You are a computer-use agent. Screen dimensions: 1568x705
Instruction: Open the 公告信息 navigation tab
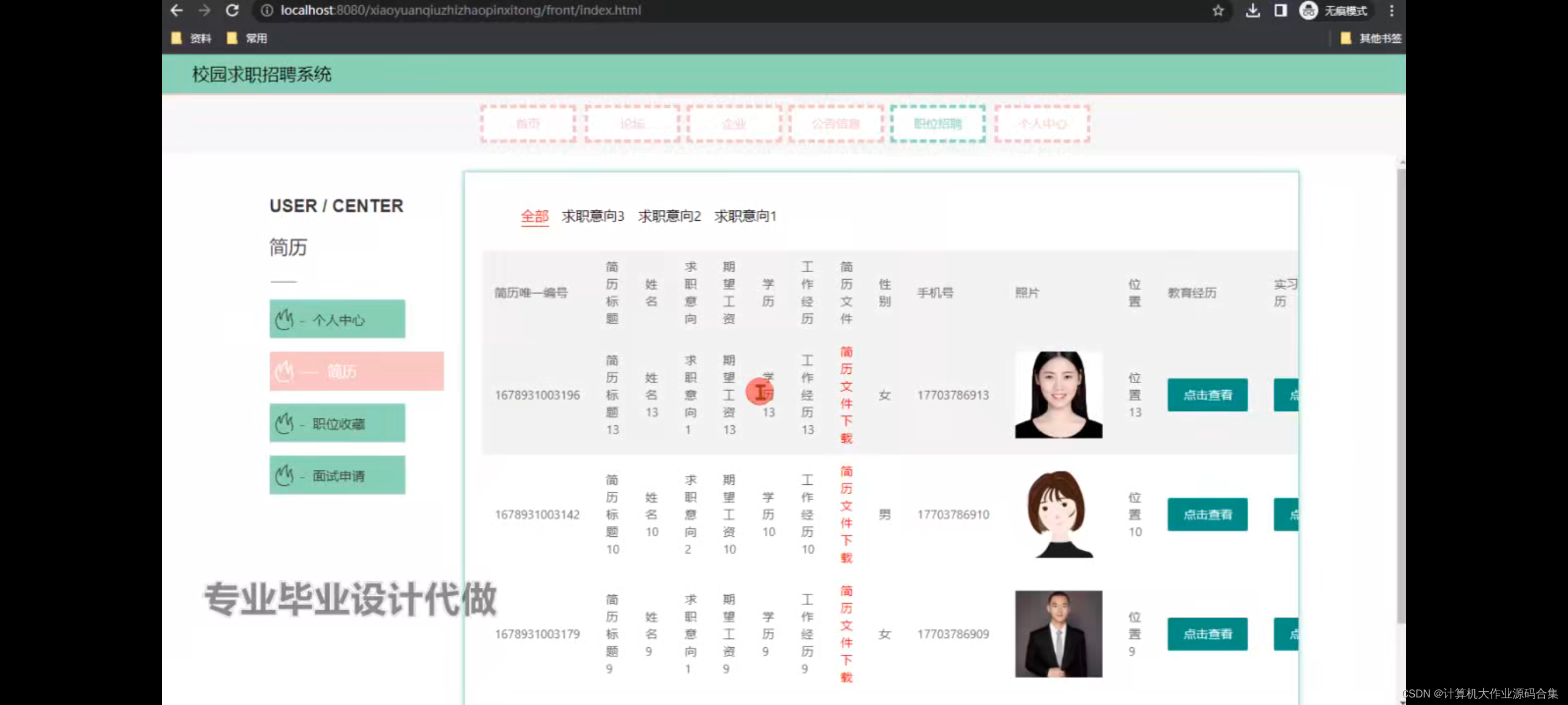pyautogui.click(x=835, y=124)
